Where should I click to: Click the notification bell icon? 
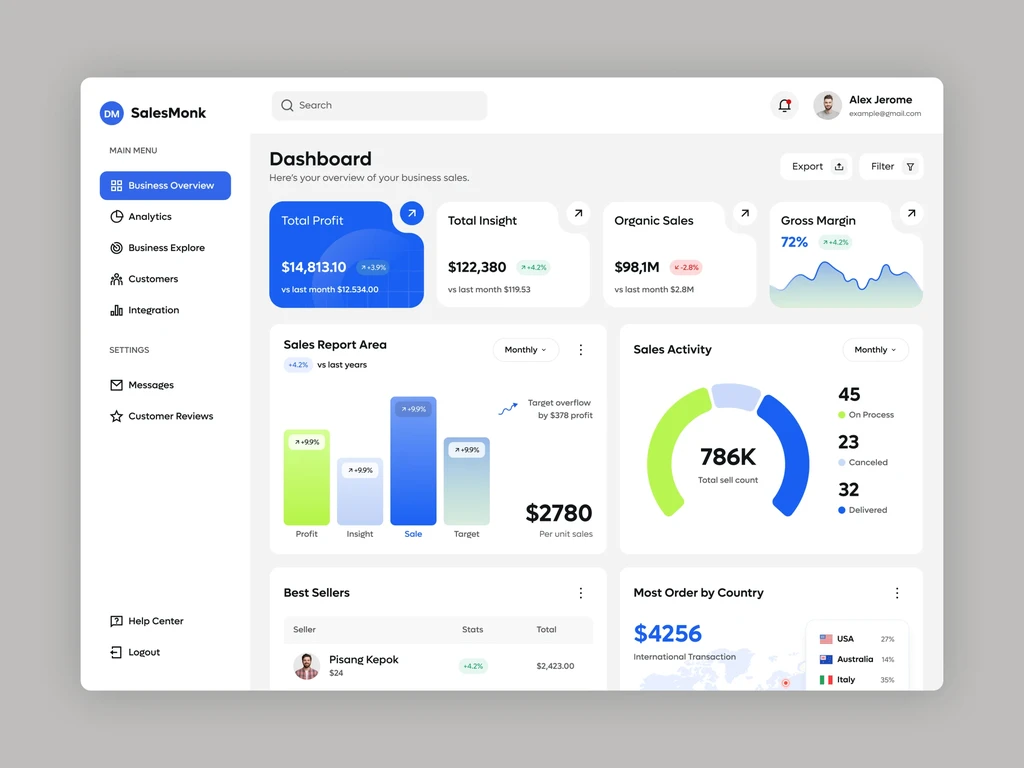784,105
